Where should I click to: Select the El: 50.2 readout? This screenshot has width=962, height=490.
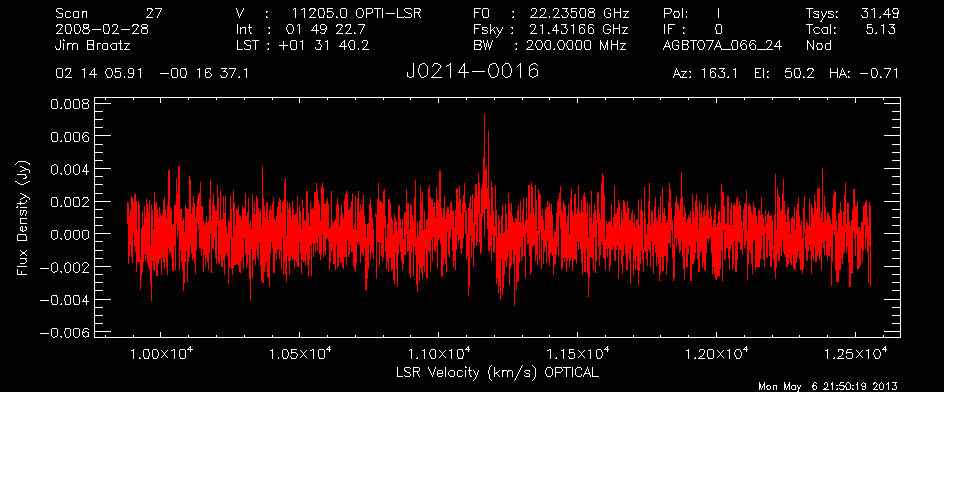click(x=784, y=74)
